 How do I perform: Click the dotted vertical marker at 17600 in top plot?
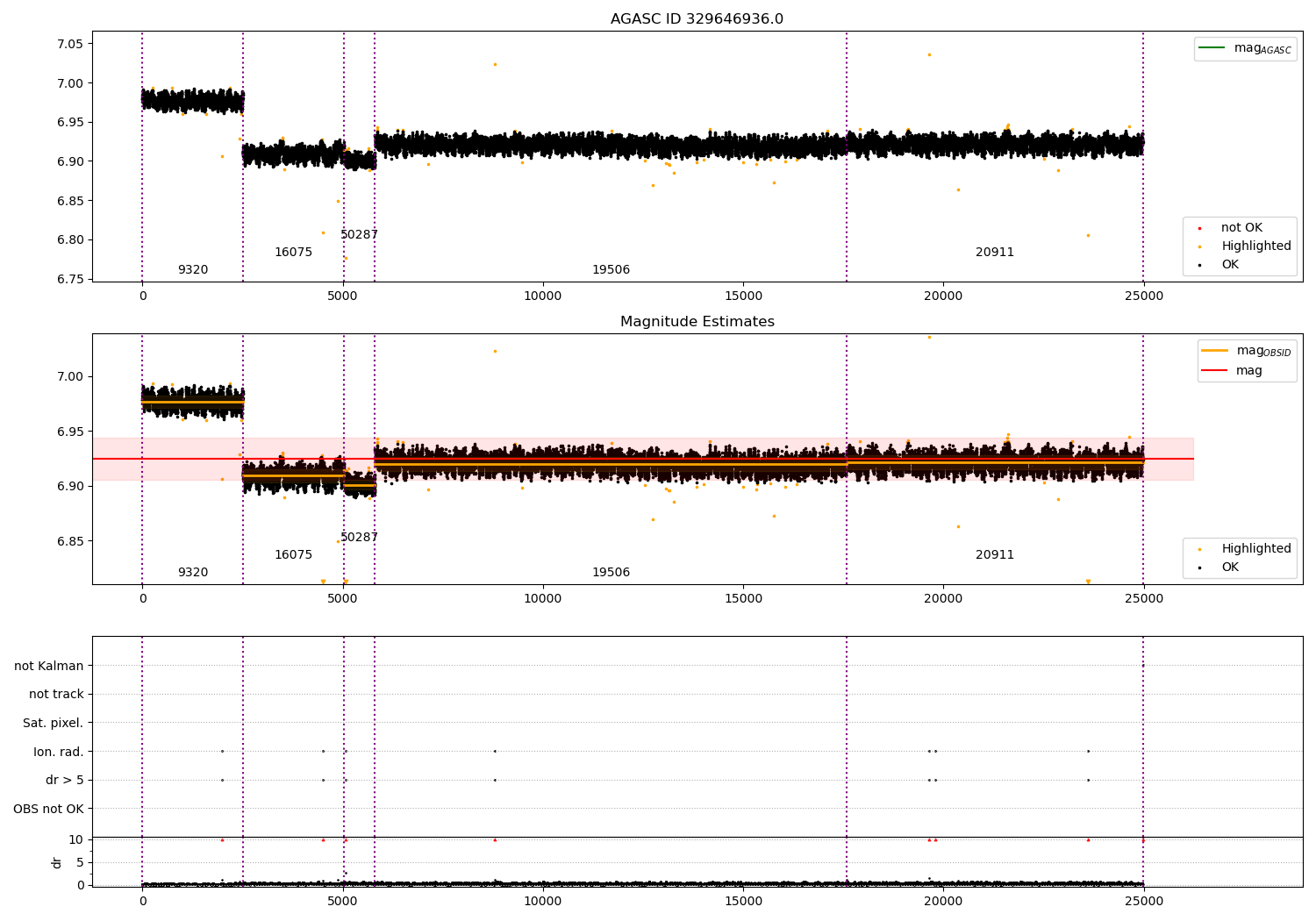click(x=847, y=156)
